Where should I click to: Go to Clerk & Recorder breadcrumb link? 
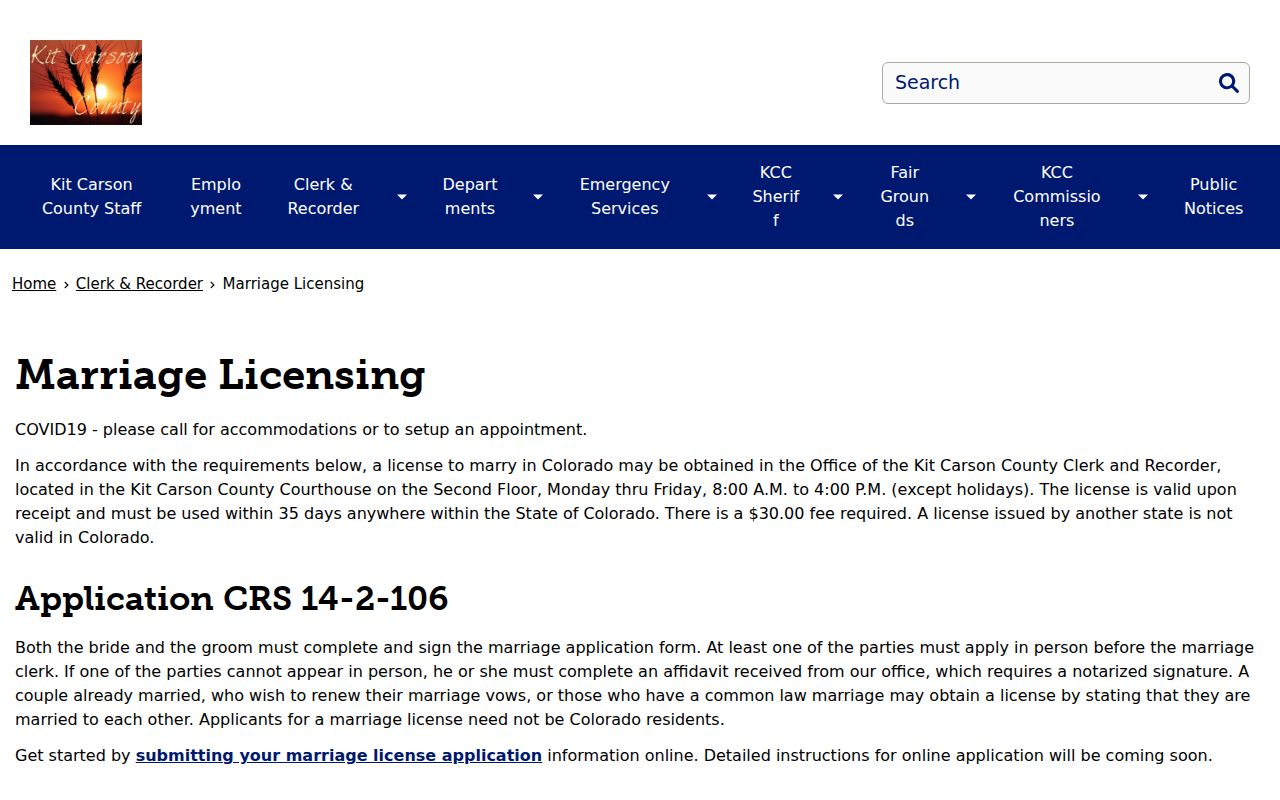pos(139,284)
